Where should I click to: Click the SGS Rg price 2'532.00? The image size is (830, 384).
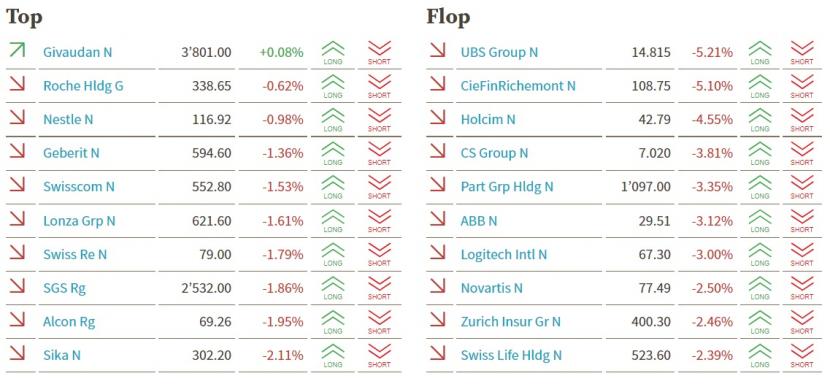[x=206, y=288]
